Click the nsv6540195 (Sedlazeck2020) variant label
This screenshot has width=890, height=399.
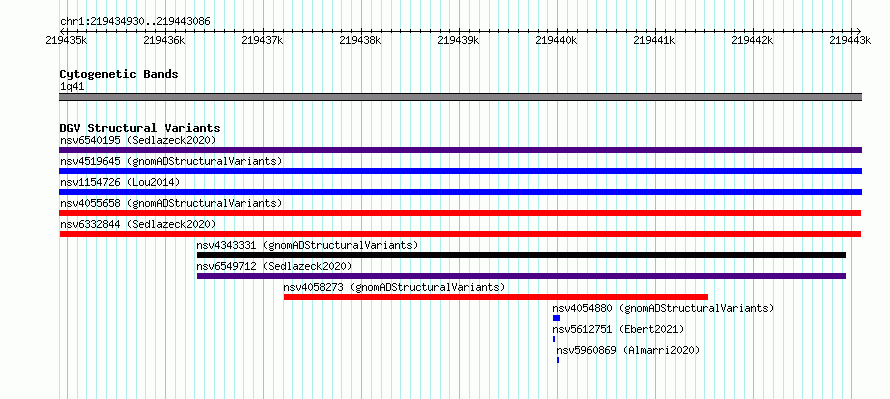[138, 140]
